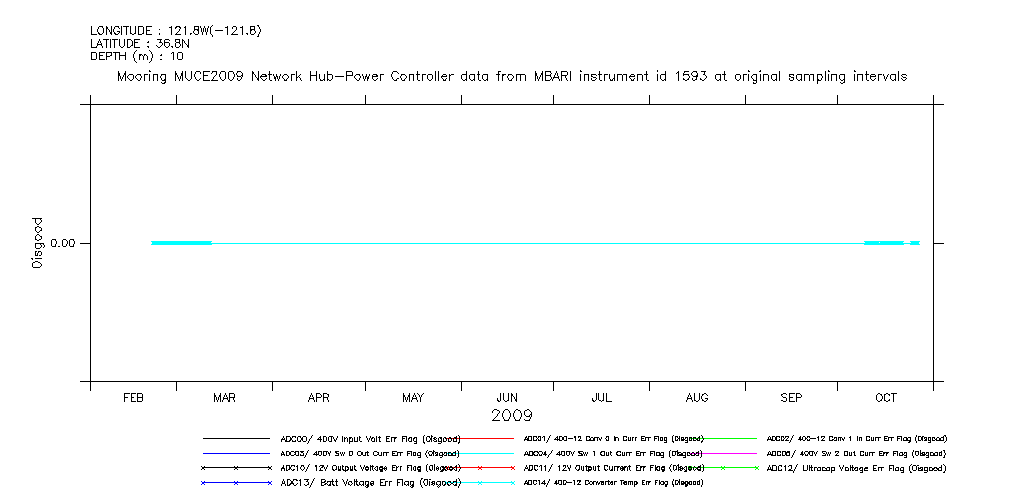Select the ADC11 12V Output Current legend label
Viewport: 1009px width, 504px height.
point(613,468)
